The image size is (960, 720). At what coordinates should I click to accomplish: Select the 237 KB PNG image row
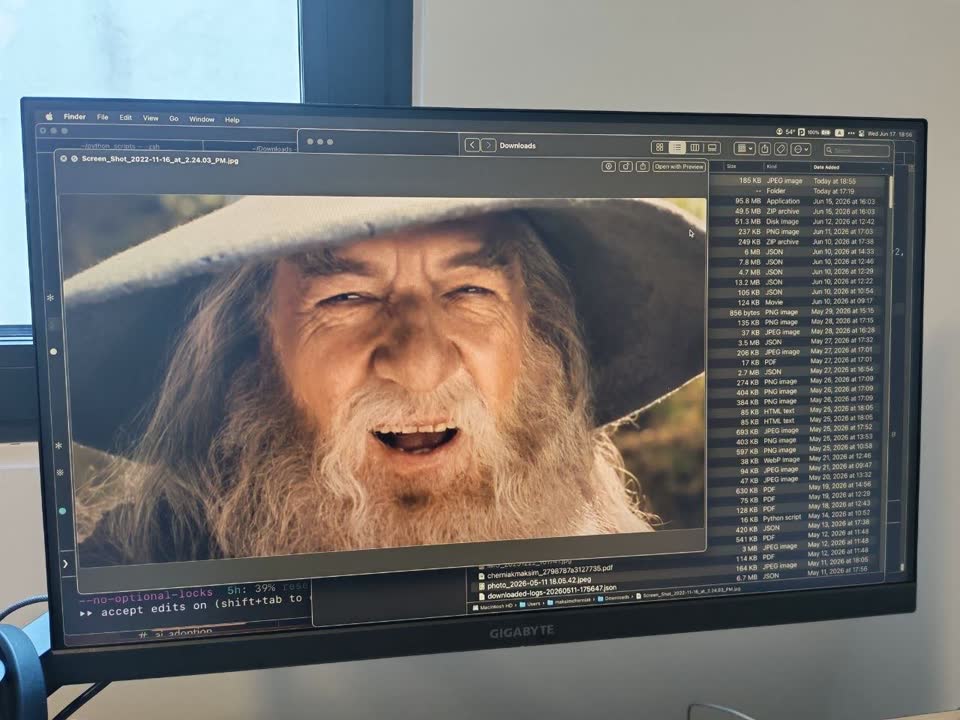[798, 231]
